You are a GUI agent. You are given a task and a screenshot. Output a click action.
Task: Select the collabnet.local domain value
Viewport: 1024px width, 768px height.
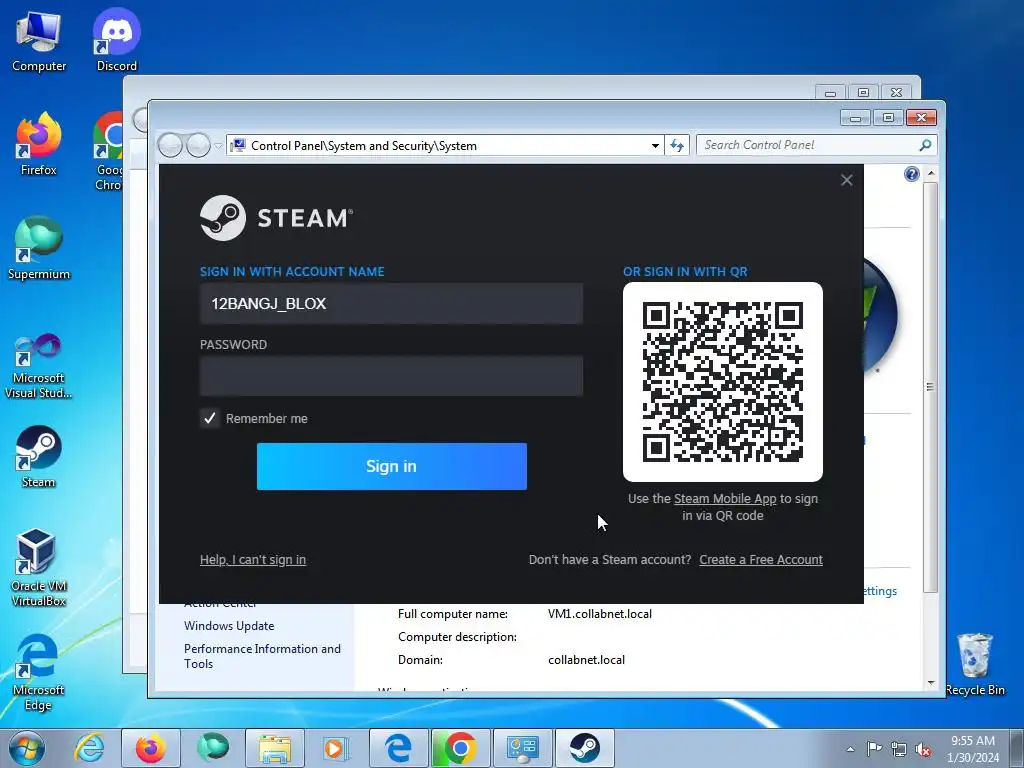(586, 660)
